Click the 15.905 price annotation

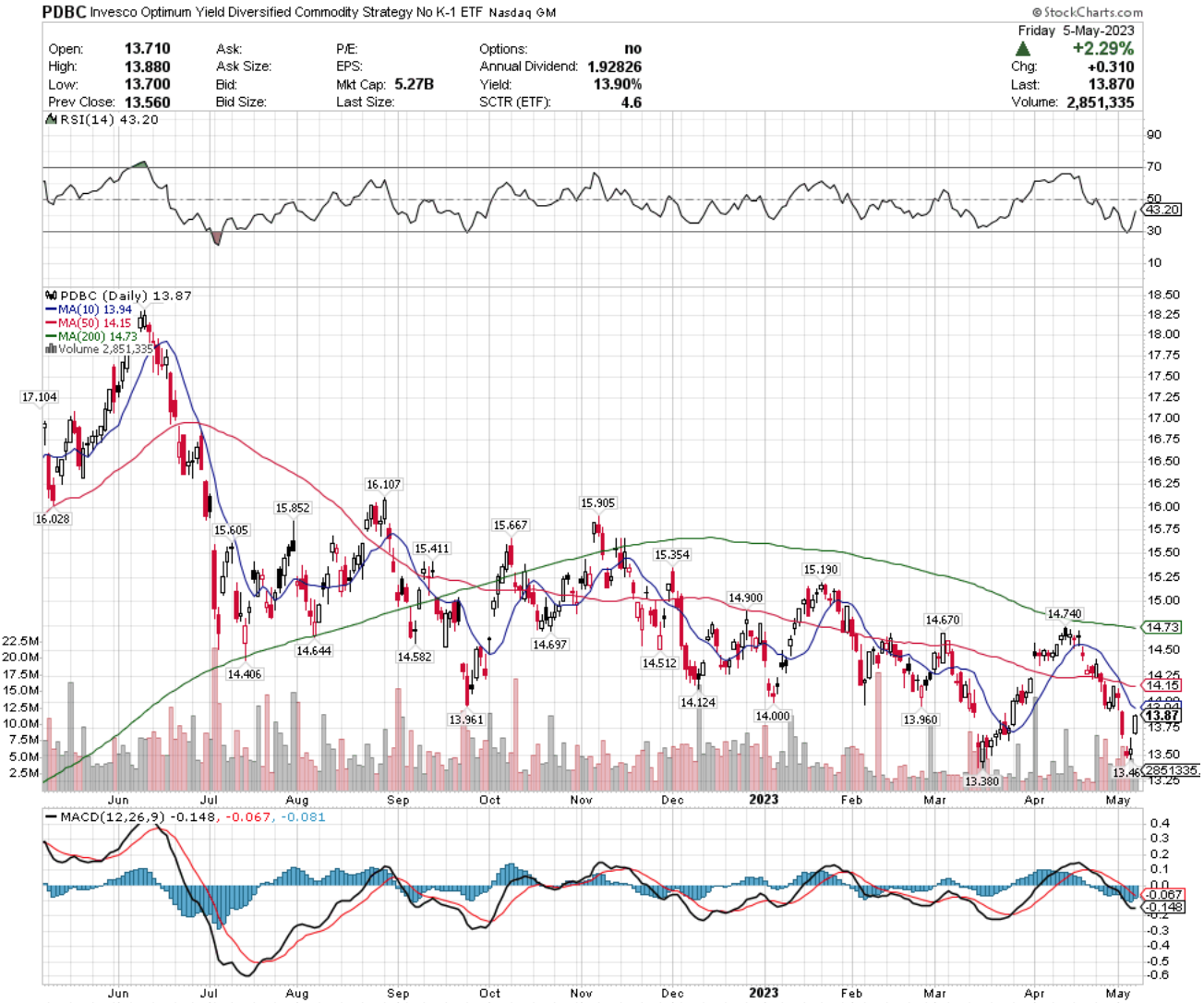598,503
